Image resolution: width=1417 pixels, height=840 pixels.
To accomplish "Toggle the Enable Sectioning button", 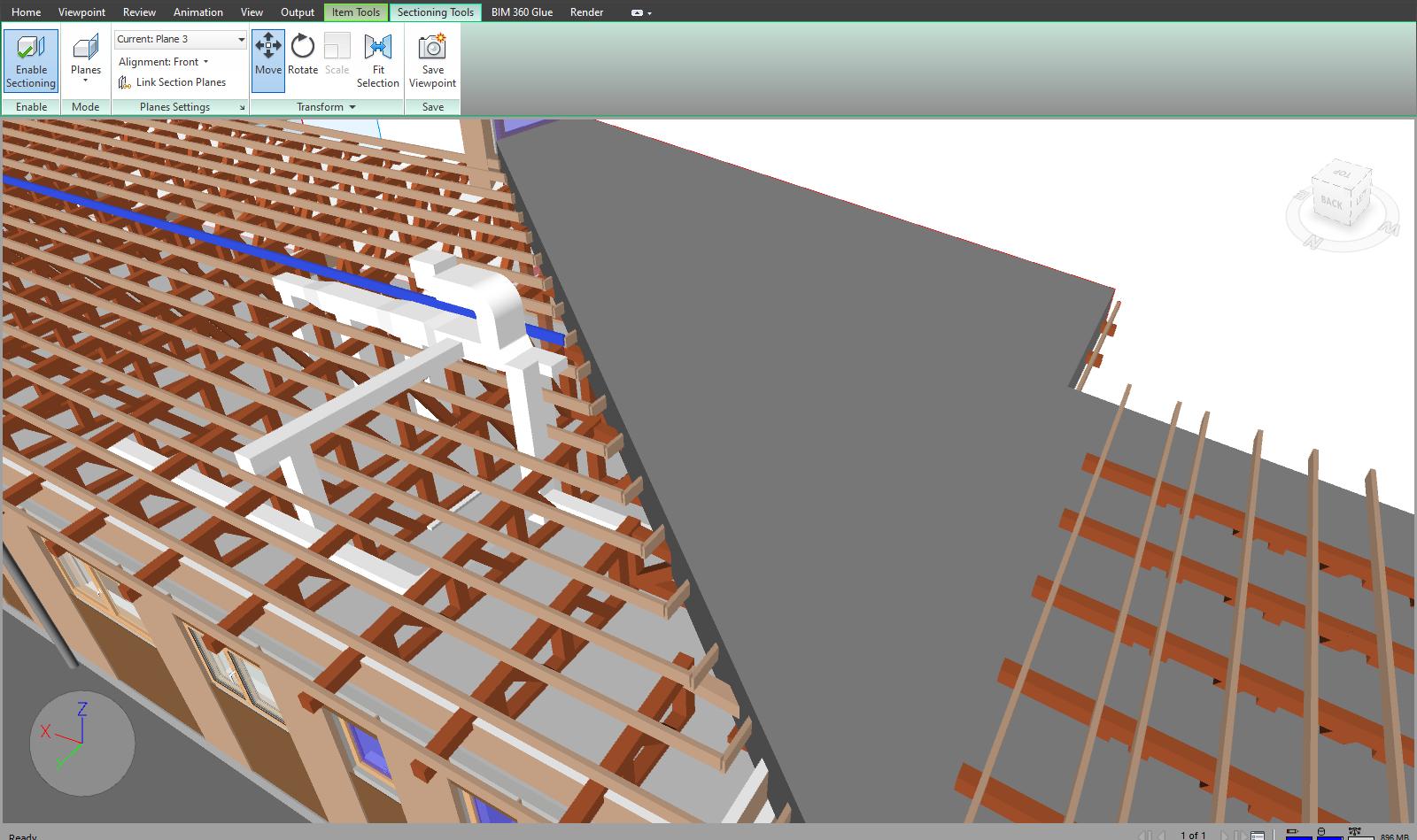I will 31,61.
